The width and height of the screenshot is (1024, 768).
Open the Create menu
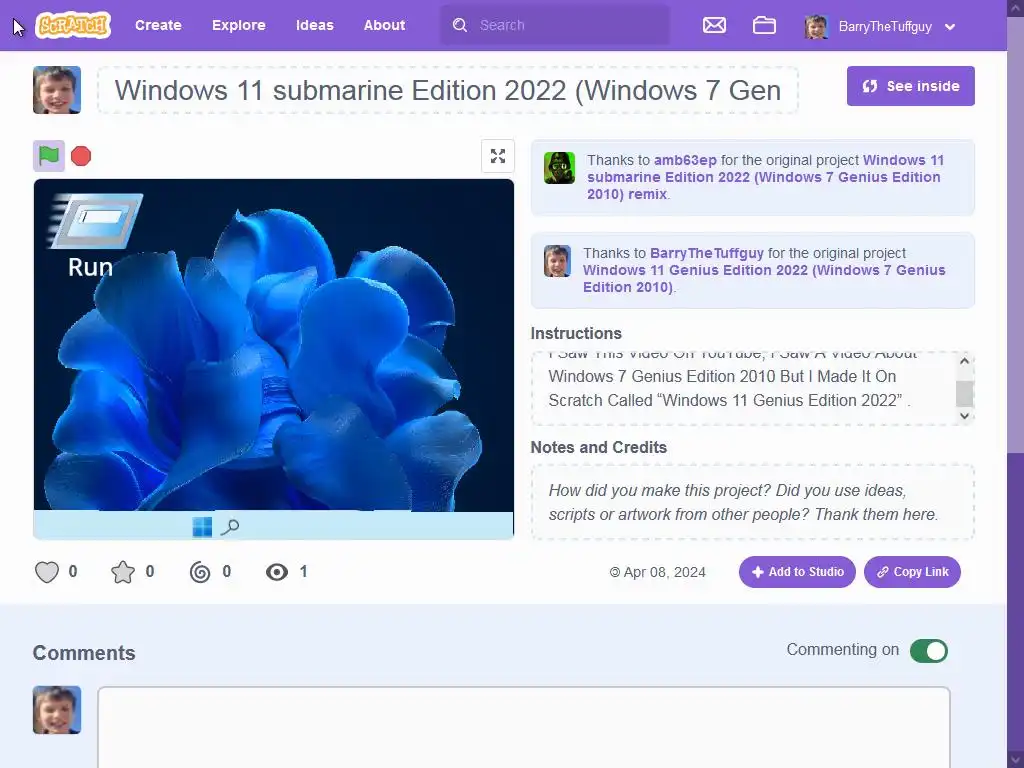[158, 25]
